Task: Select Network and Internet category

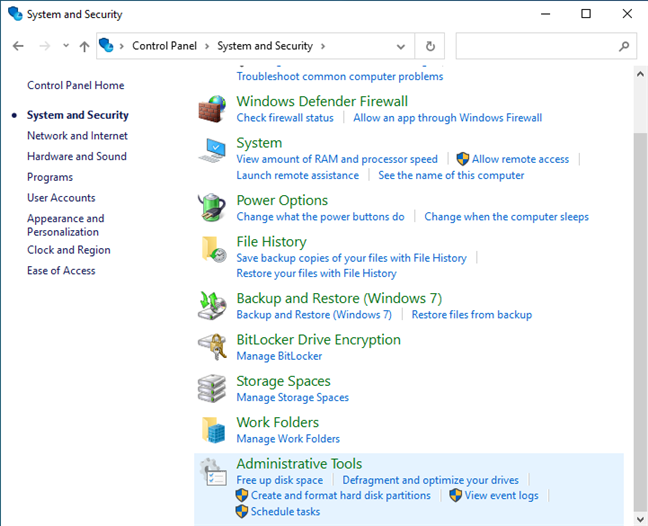Action: click(x=77, y=136)
